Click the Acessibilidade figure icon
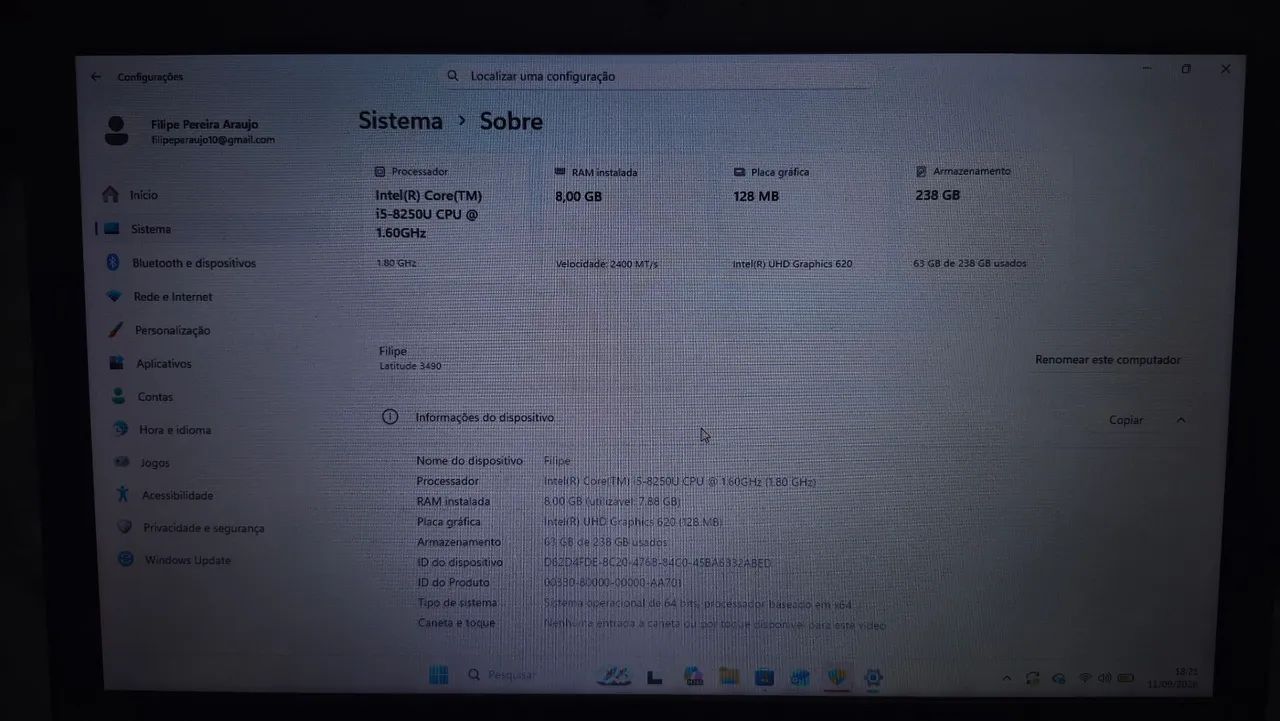The width and height of the screenshot is (1280, 721). pos(122,494)
